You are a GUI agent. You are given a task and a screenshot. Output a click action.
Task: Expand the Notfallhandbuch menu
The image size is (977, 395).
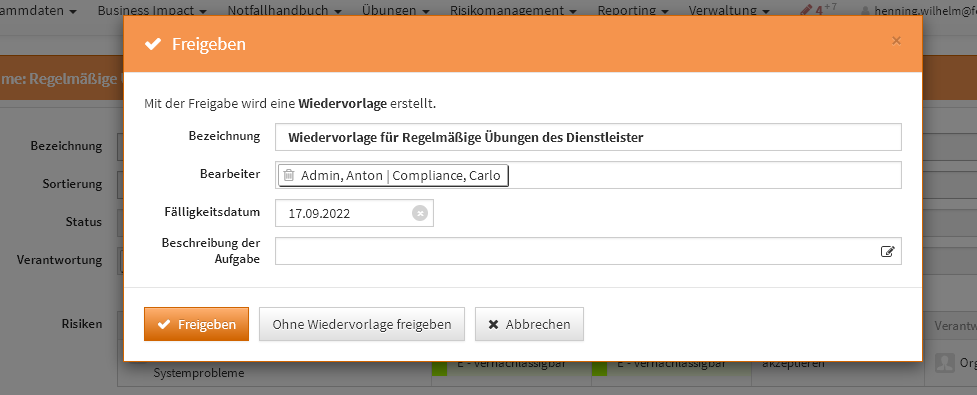coord(284,11)
